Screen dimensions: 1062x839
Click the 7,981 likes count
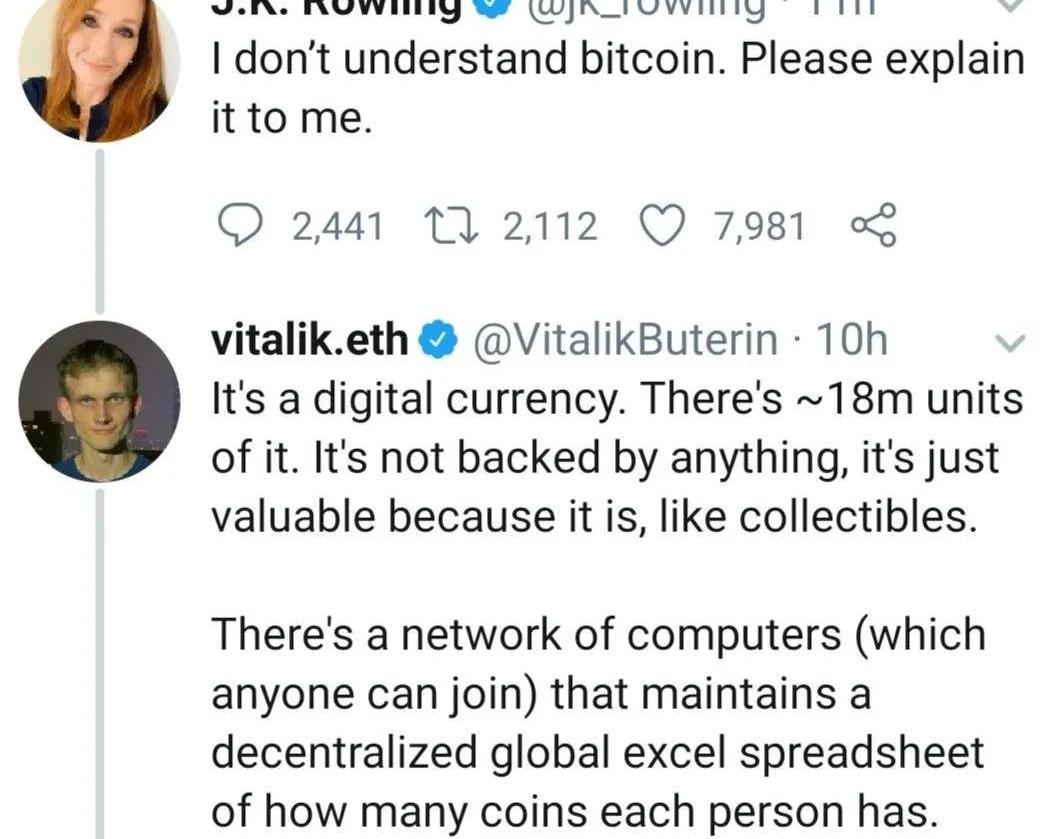tap(759, 226)
